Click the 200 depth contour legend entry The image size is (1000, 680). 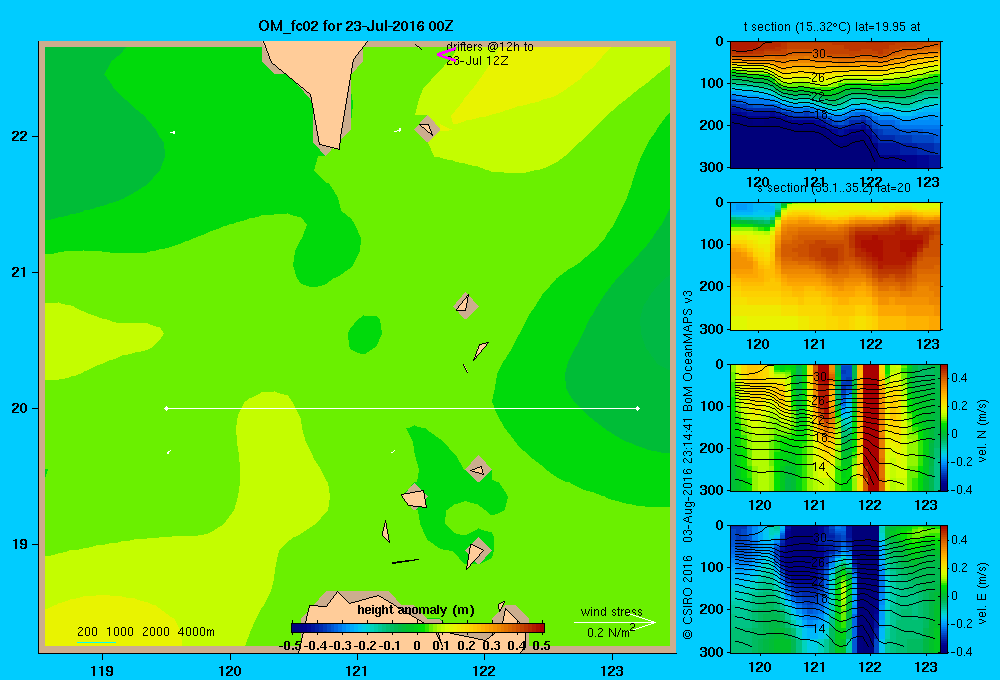tap(87, 632)
